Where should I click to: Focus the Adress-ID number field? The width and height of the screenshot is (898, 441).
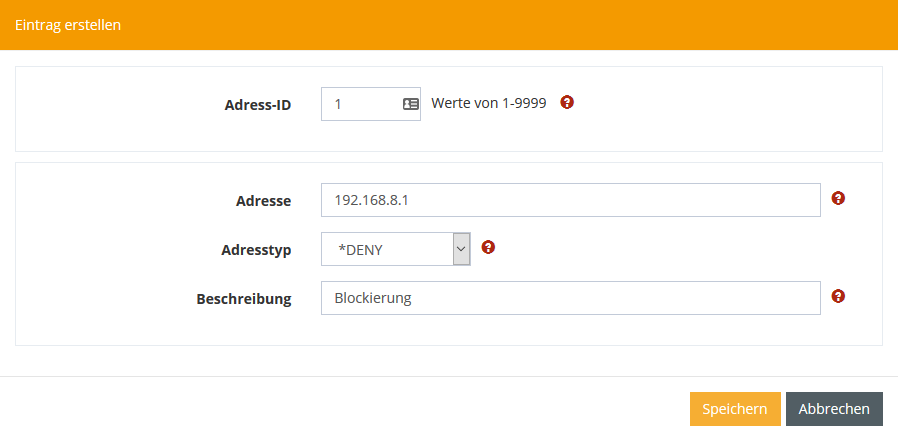pos(362,103)
